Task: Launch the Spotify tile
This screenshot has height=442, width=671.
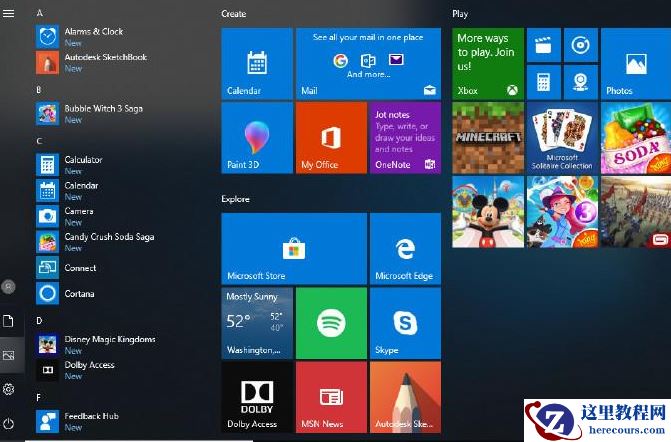Action: (x=331, y=323)
